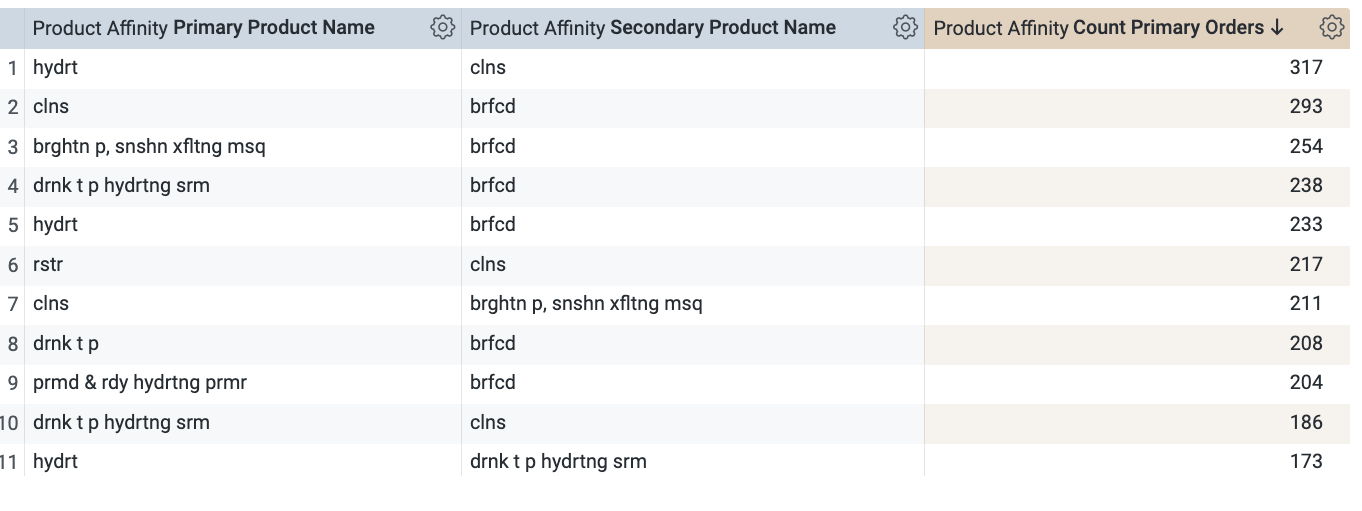The image size is (1362, 511).
Task: Toggle sort arrow on Count Primary Orders
Action: pos(1276,28)
